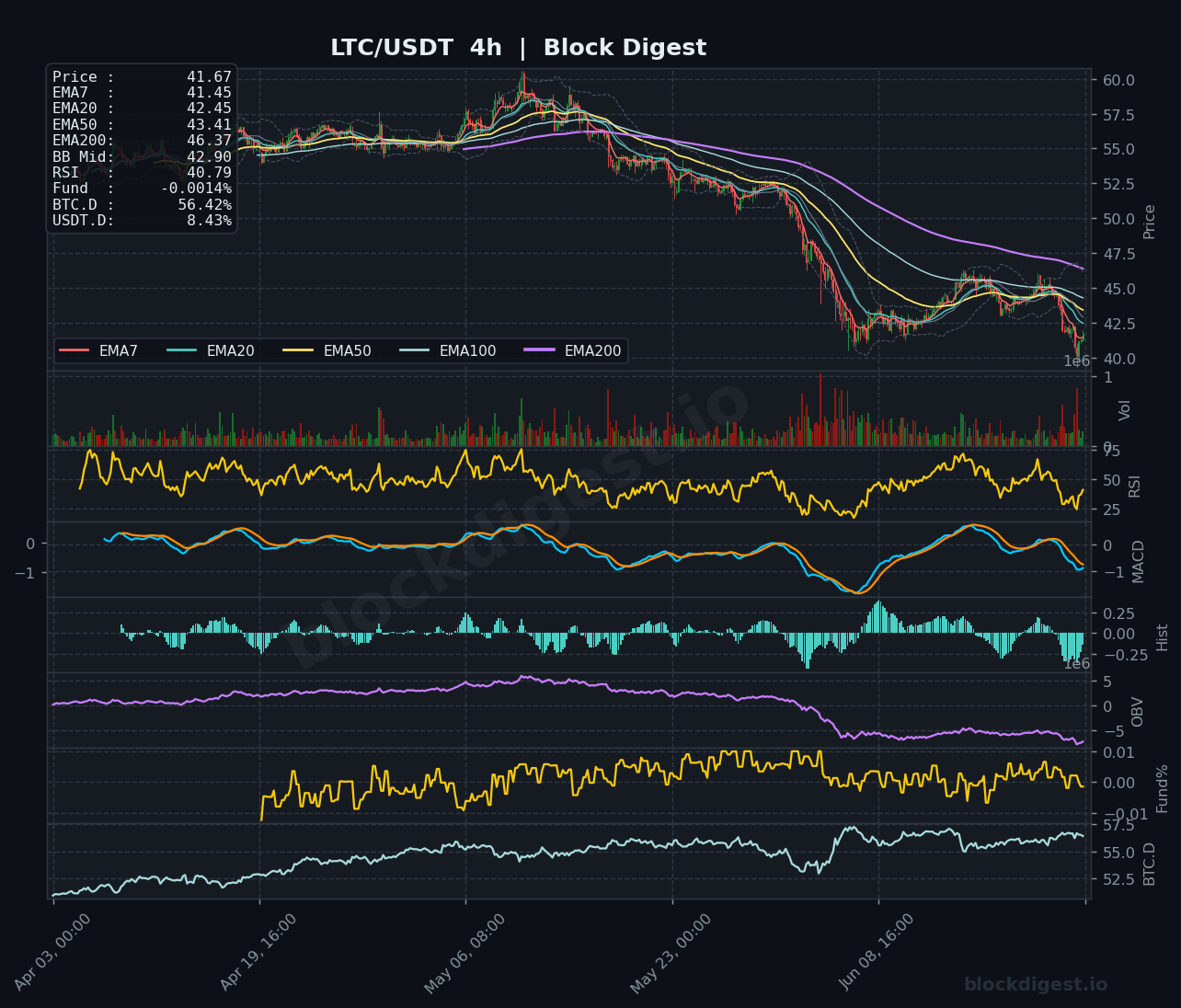Click the May 23, 00:00 date label
The width and height of the screenshot is (1181, 1008).
tap(671, 954)
